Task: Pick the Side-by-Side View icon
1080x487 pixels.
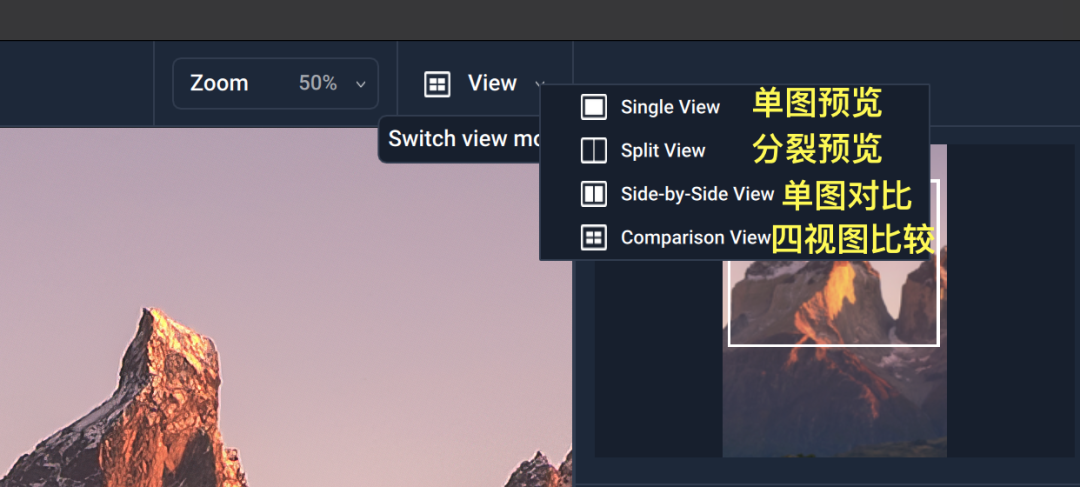Action: coord(593,194)
